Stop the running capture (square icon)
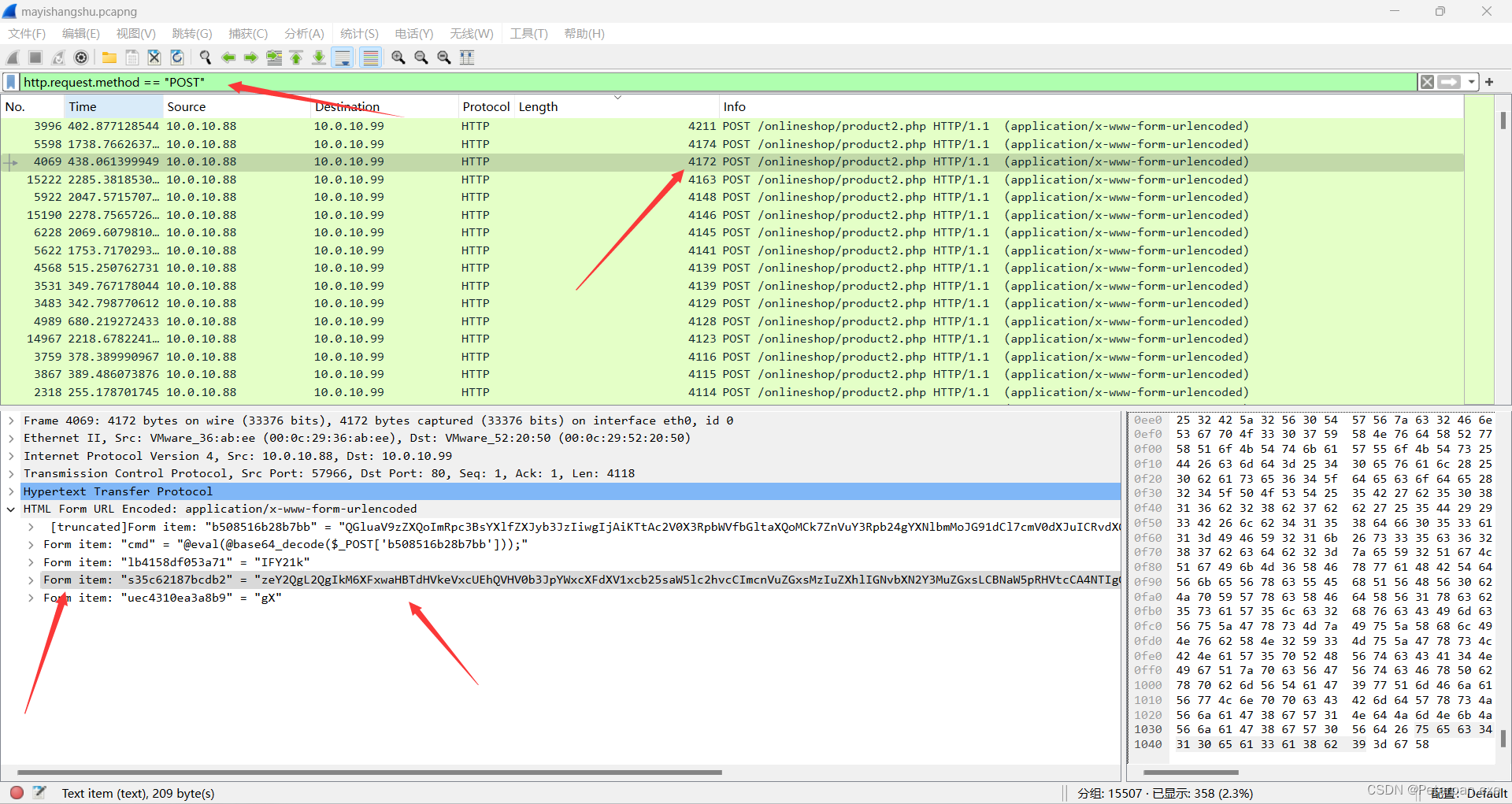 [x=35, y=57]
